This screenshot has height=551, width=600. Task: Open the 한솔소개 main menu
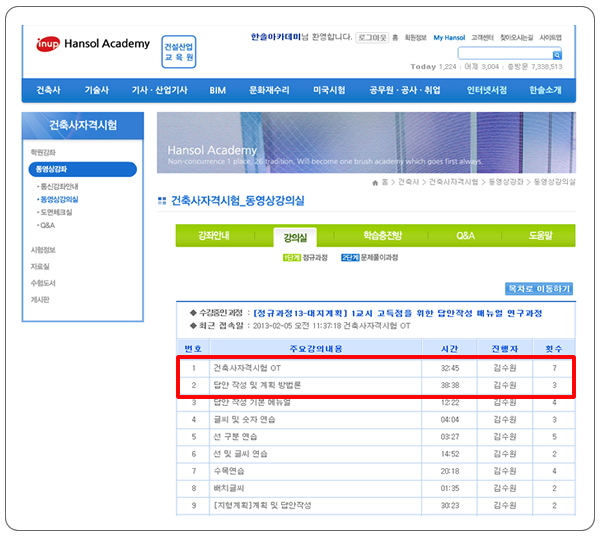point(545,90)
